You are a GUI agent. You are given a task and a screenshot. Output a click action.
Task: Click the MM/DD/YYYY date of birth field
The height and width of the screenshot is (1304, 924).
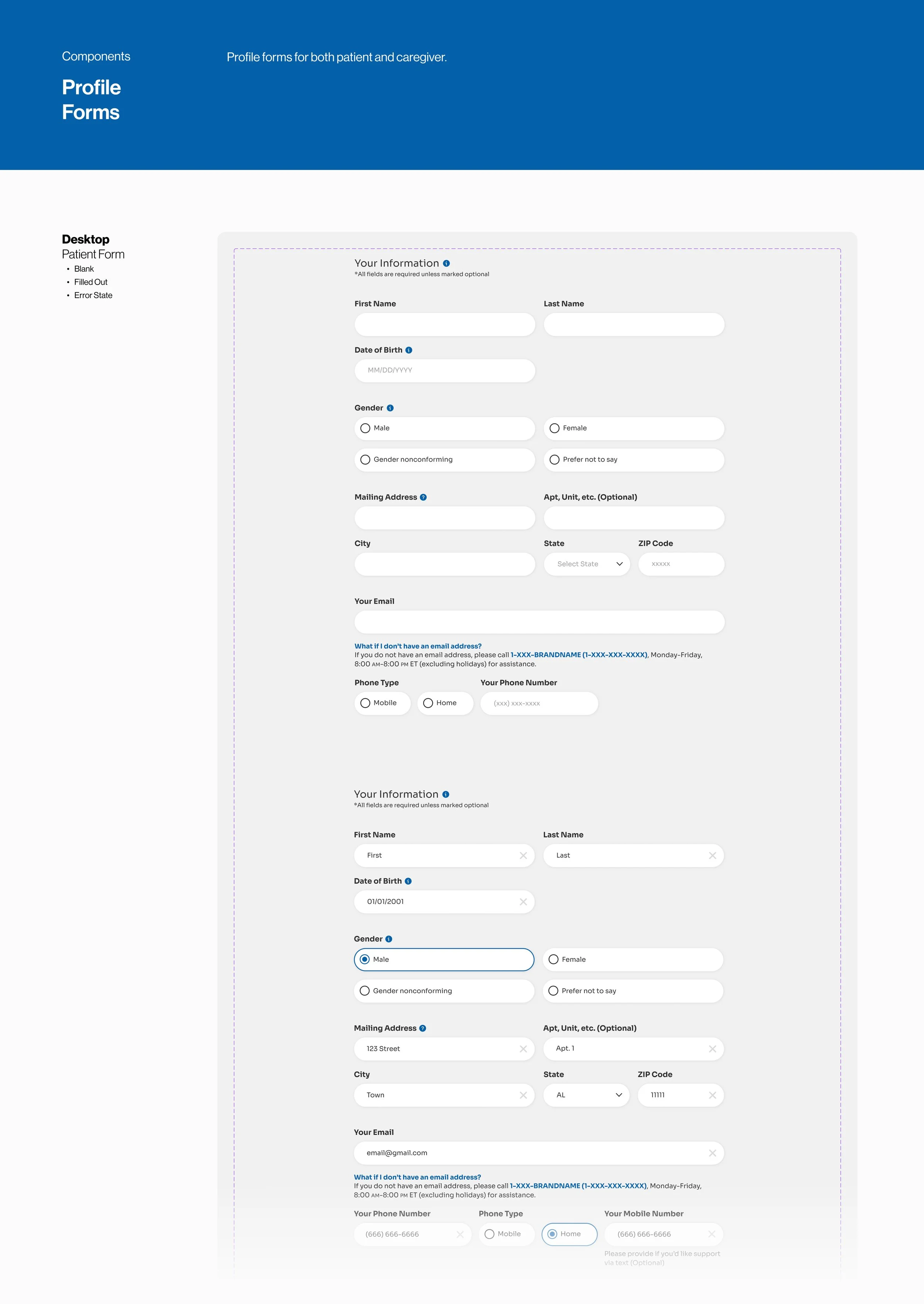[x=444, y=370]
